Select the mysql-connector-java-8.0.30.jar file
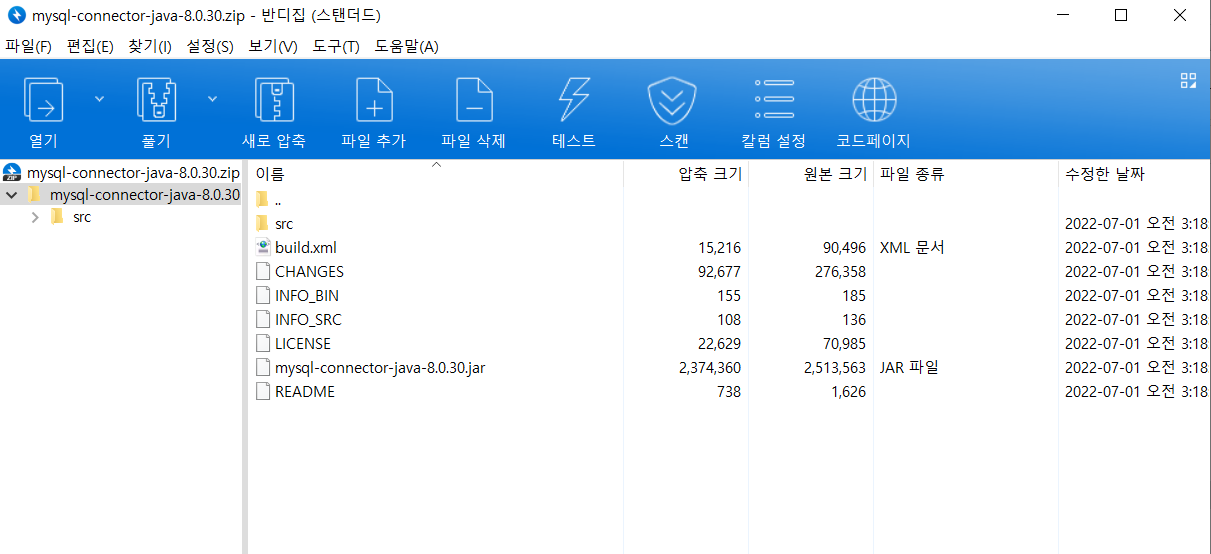 [380, 368]
